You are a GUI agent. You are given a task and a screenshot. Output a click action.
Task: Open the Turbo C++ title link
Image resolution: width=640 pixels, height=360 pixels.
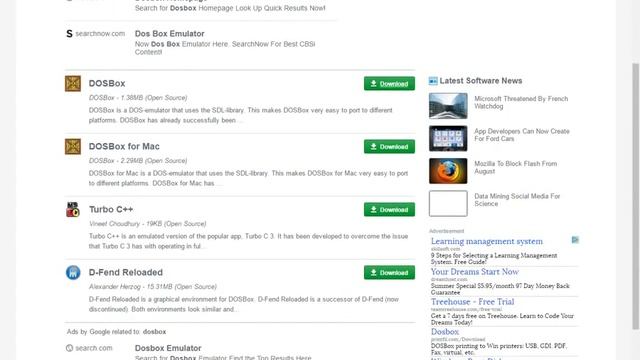pyautogui.click(x=111, y=209)
